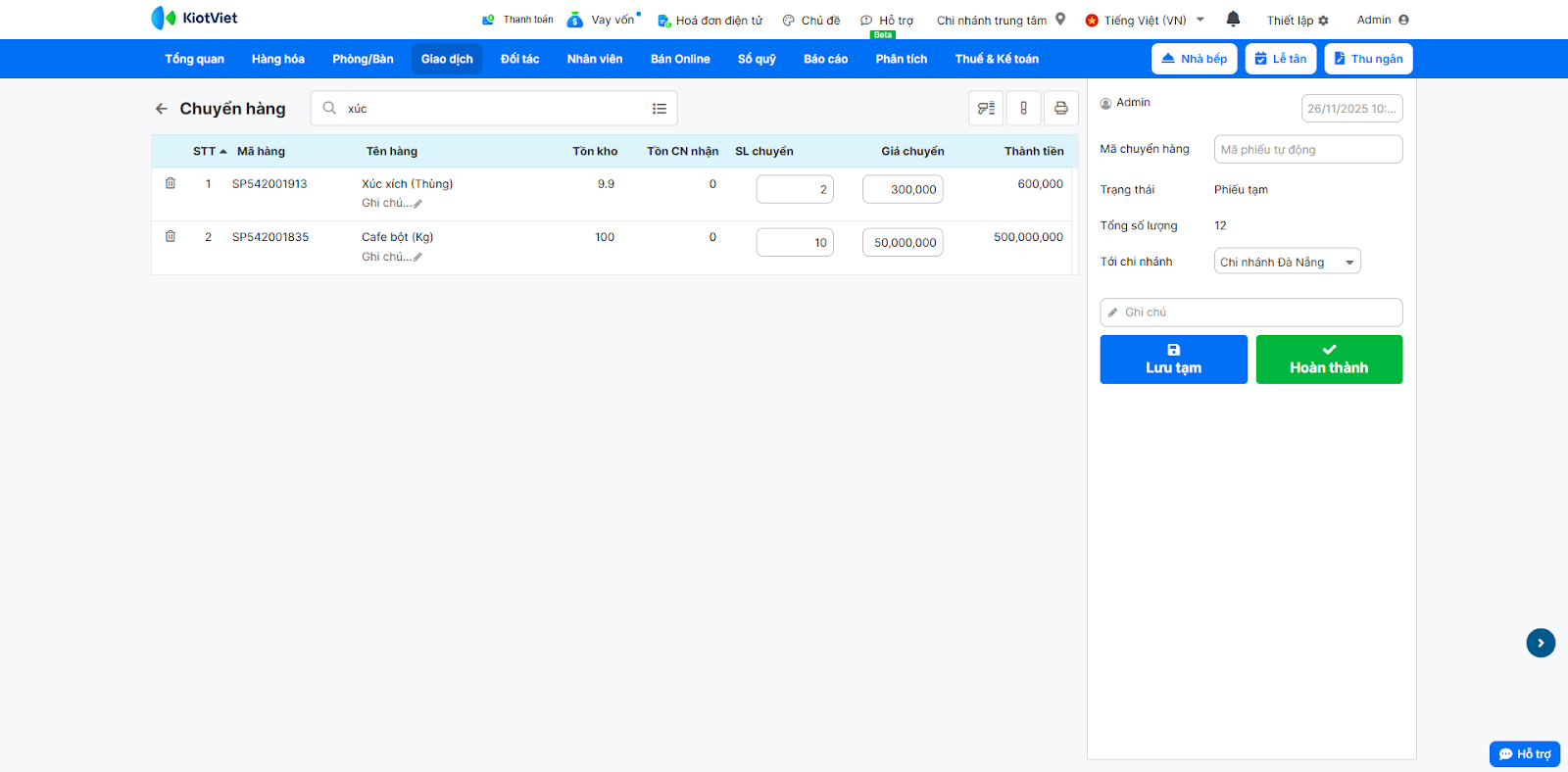Open the date field showing 26/11/2025

[1351, 109]
